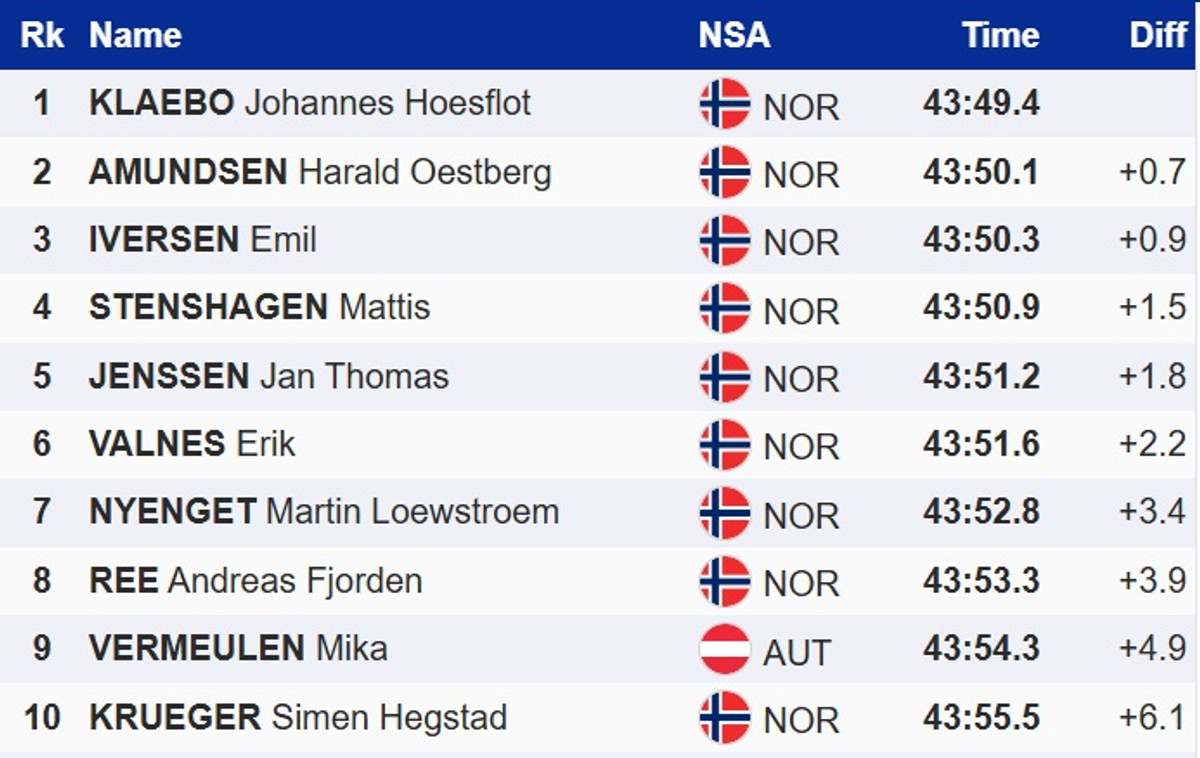Screen dimensions: 1200x758
Task: Sort by the Time column header
Action: [1001, 35]
